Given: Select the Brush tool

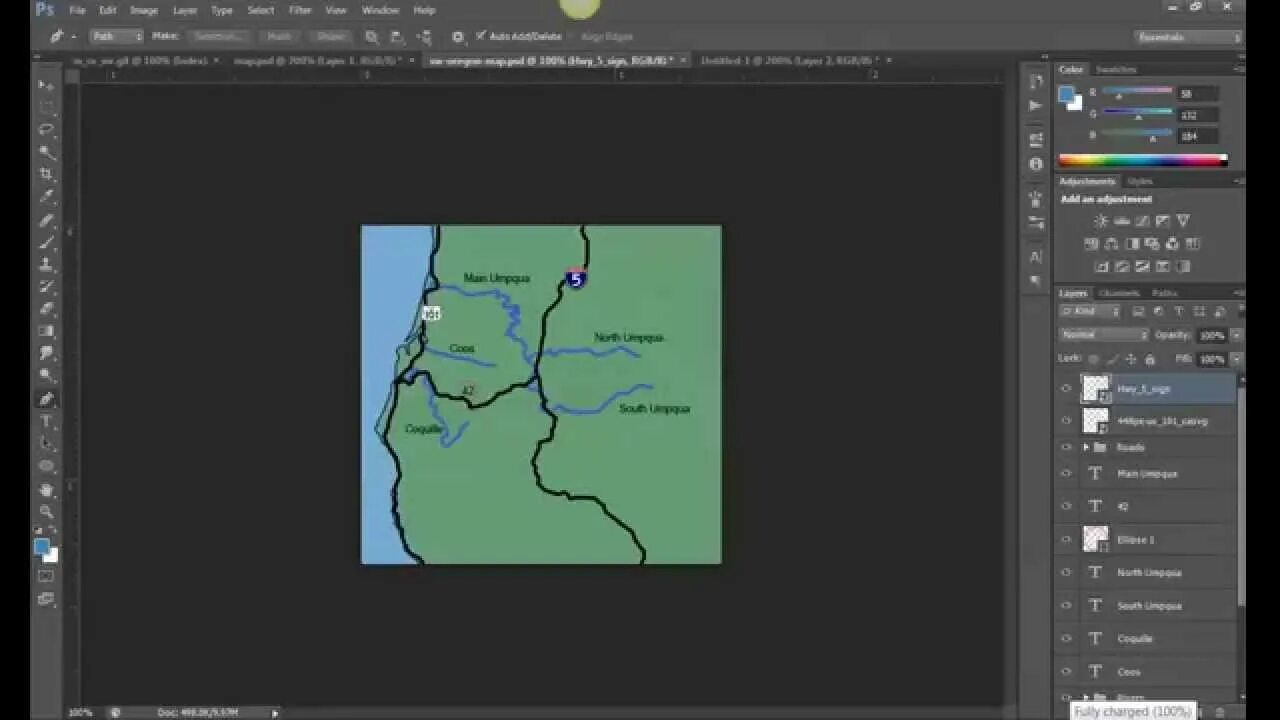Looking at the screenshot, I should pyautogui.click(x=46, y=242).
